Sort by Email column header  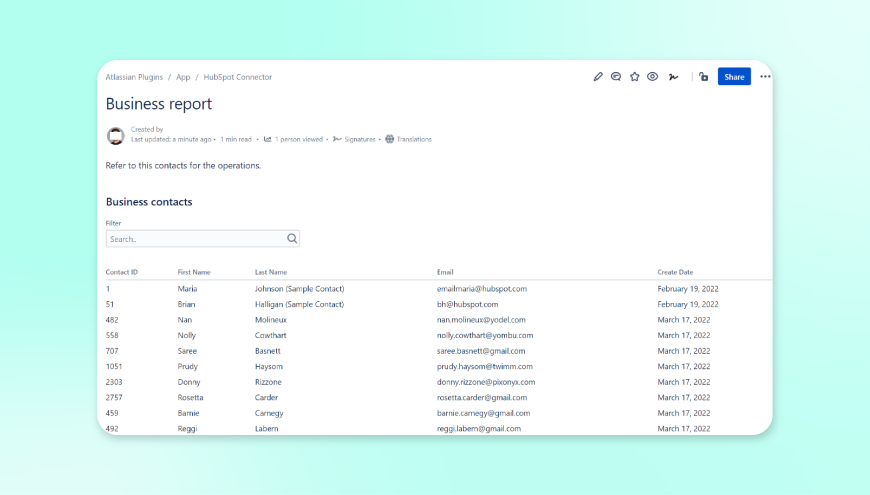click(x=445, y=272)
